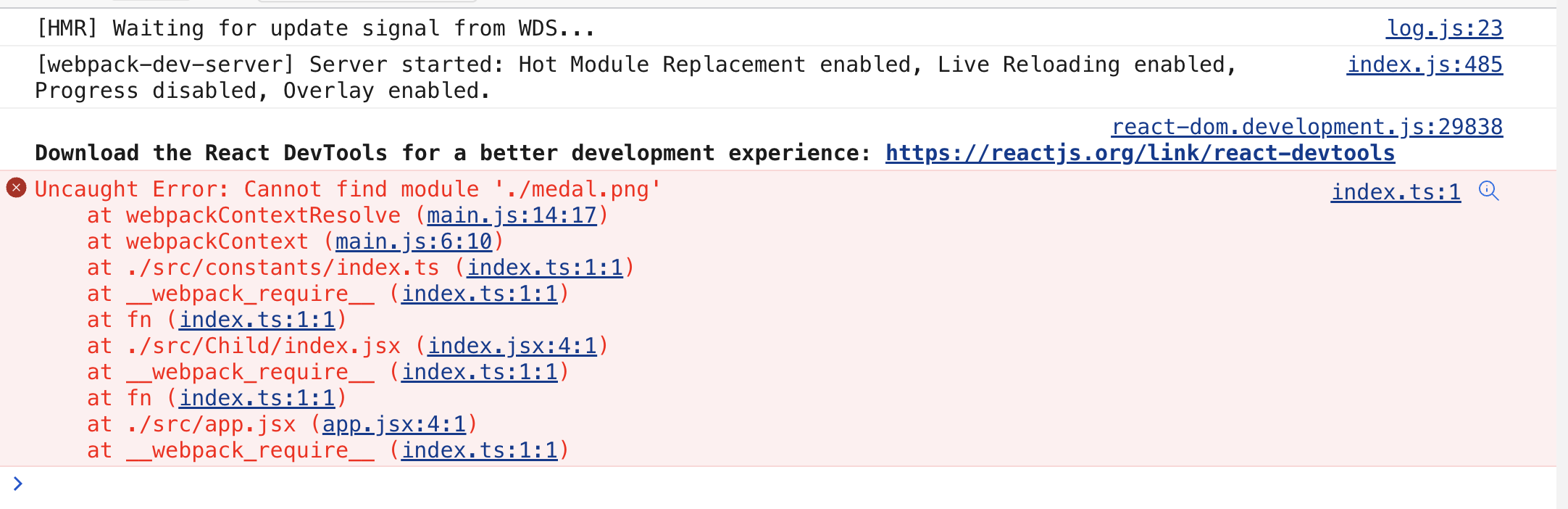Click the red error icon beside the Uncaught Error
Screen dimensions: 1568x509
click(17, 189)
